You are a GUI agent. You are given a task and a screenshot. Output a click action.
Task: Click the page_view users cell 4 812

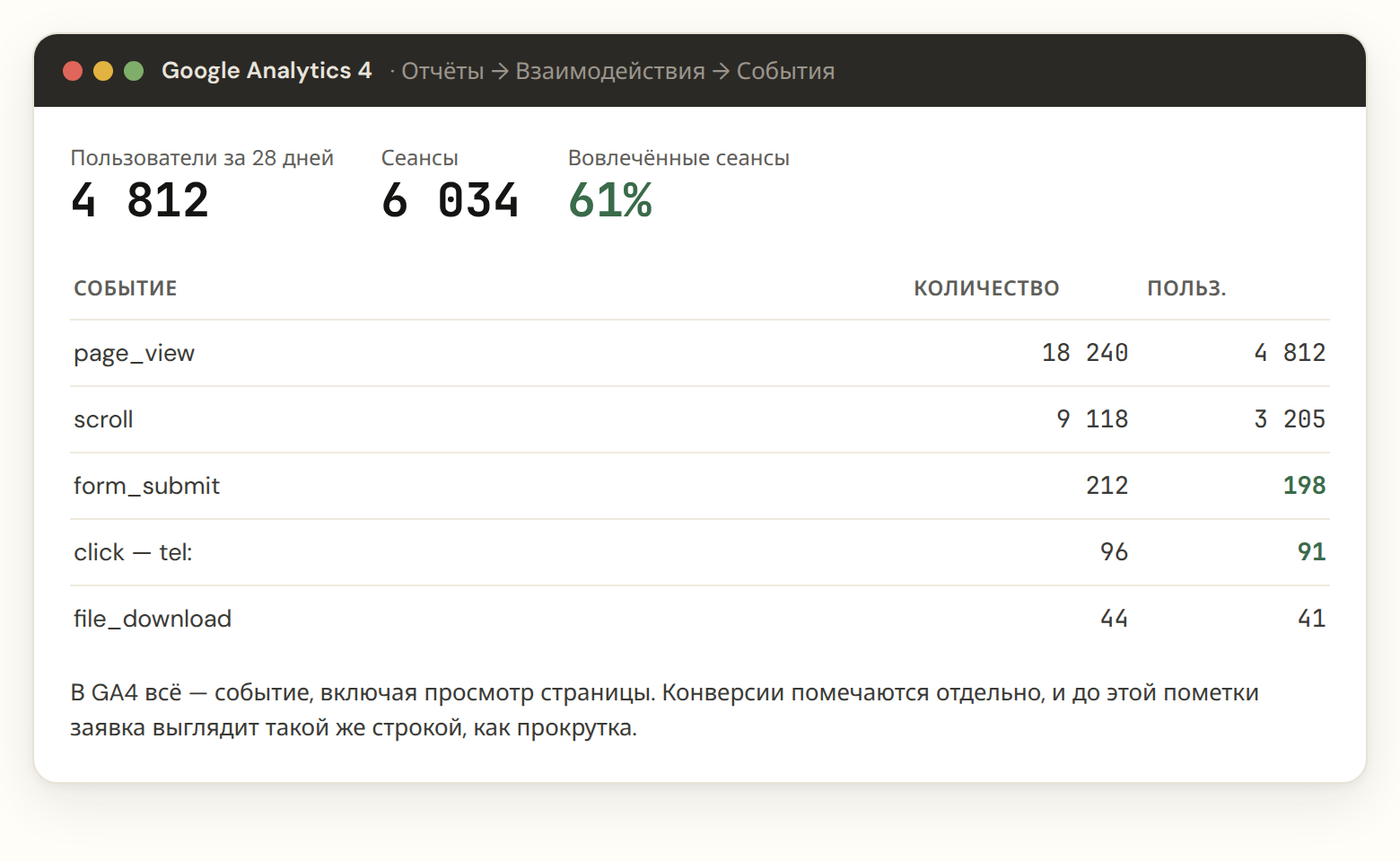1290,353
